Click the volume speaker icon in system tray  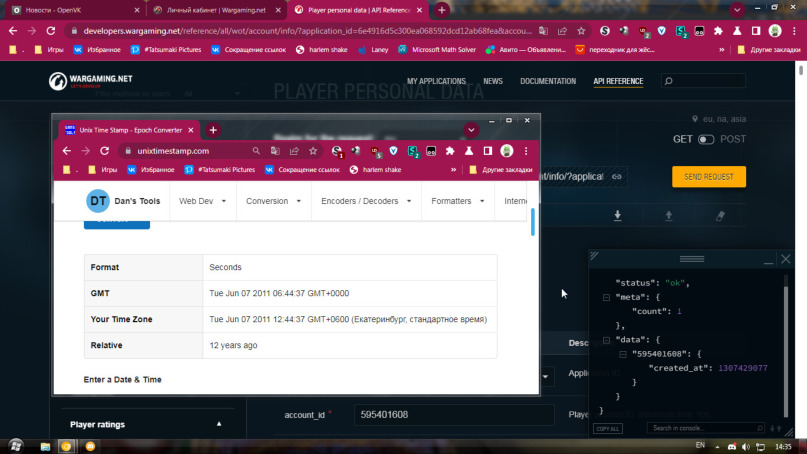(x=746, y=446)
